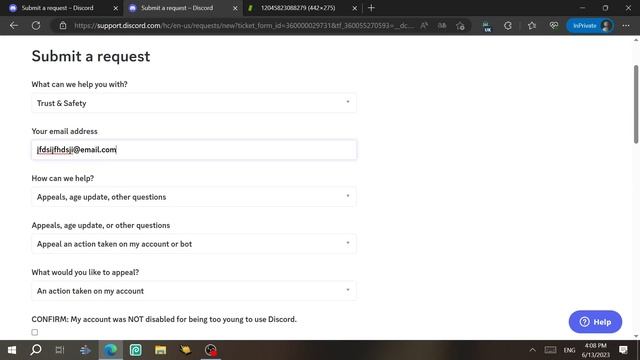Click the 'How can we help?' label
Image resolution: width=640 pixels, height=360 pixels.
[62, 178]
